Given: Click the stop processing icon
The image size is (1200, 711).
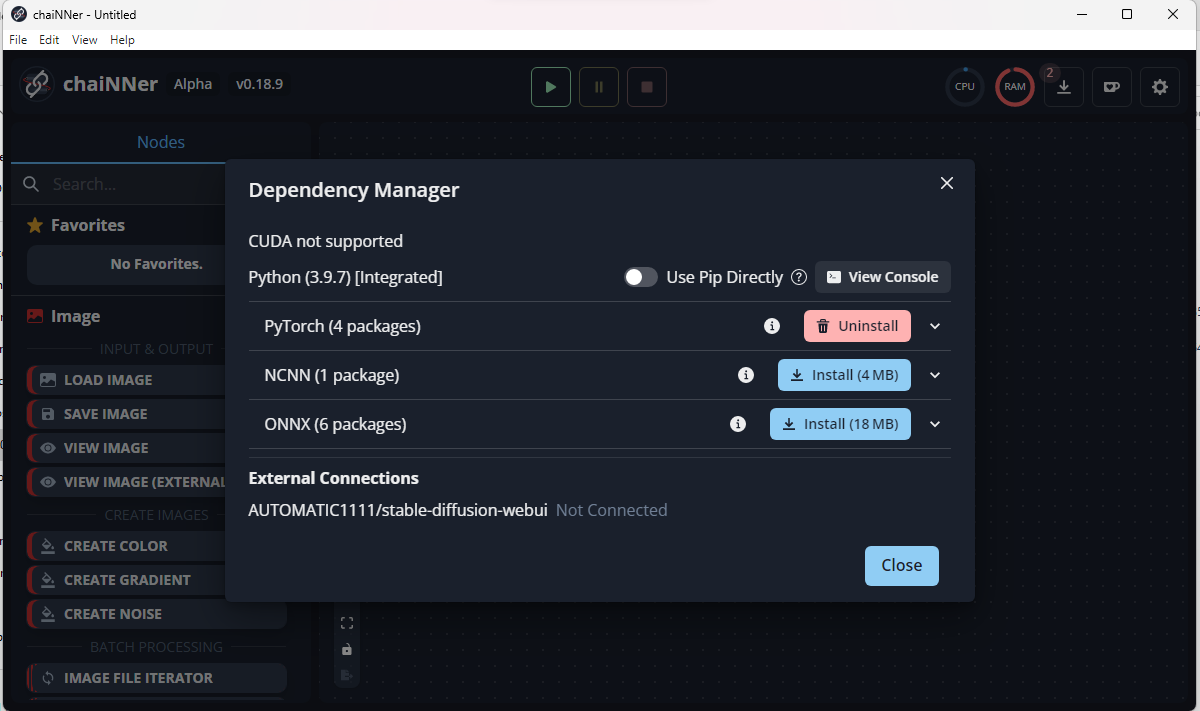Looking at the screenshot, I should point(646,87).
